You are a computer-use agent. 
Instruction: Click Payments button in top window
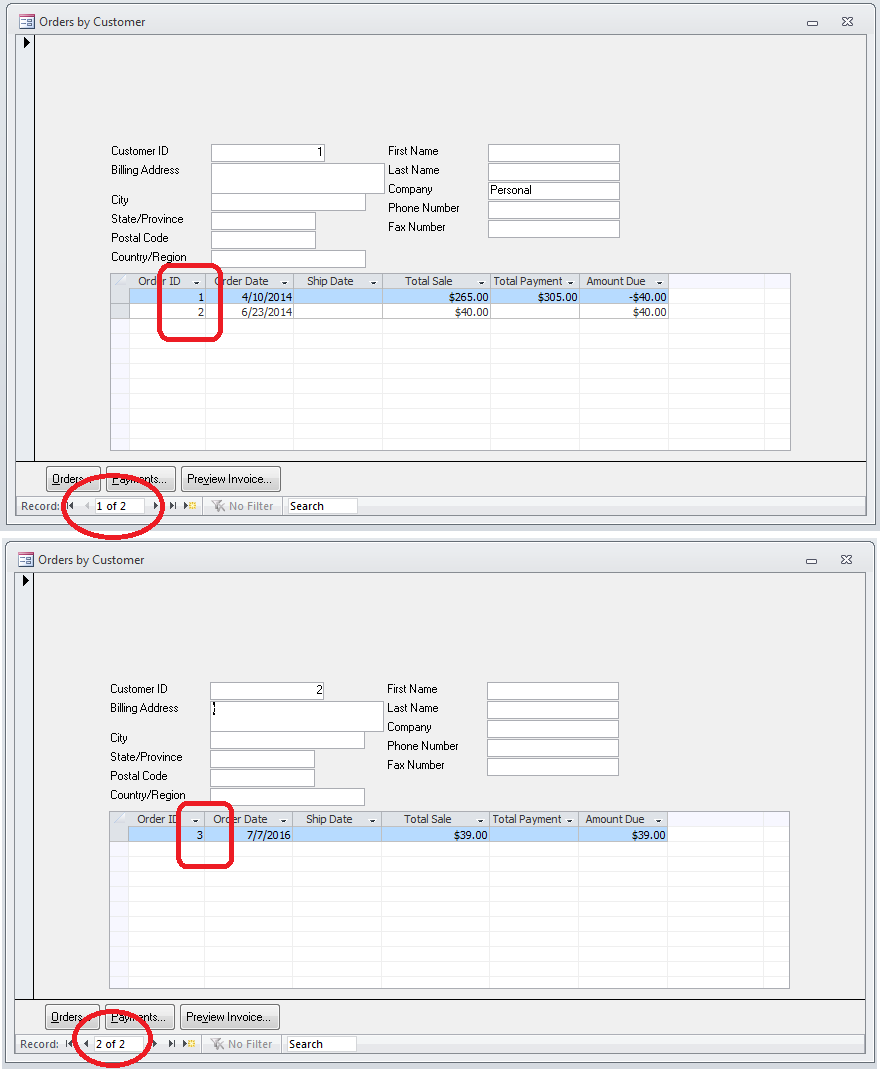tap(141, 479)
